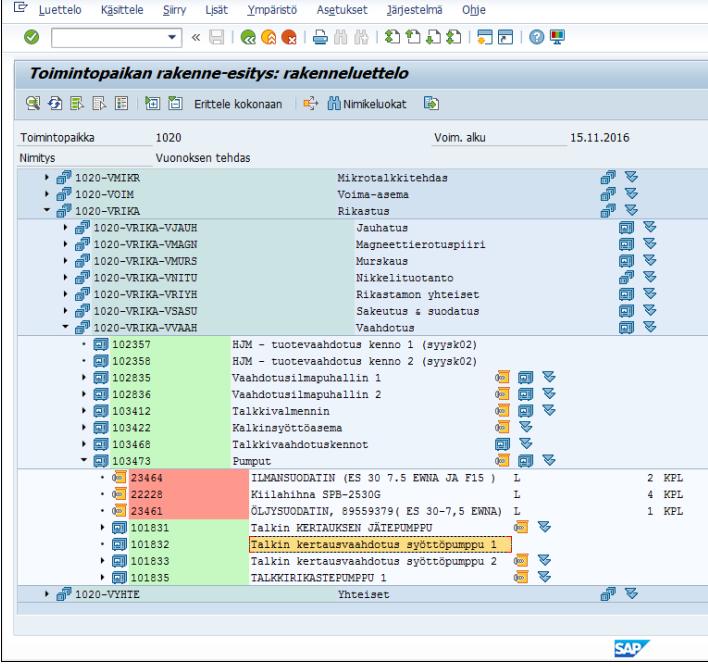Open the Ympäristö menu

(272, 10)
